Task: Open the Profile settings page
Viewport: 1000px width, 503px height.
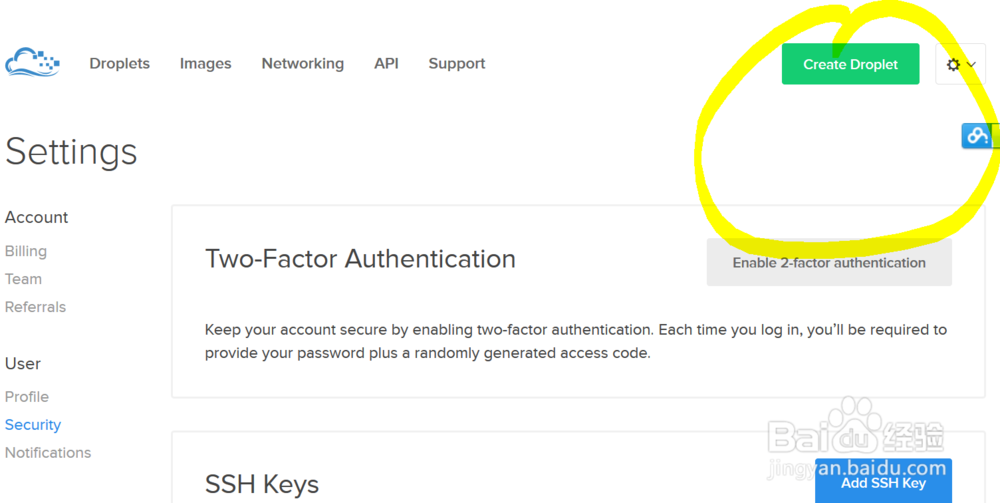Action: (27, 397)
